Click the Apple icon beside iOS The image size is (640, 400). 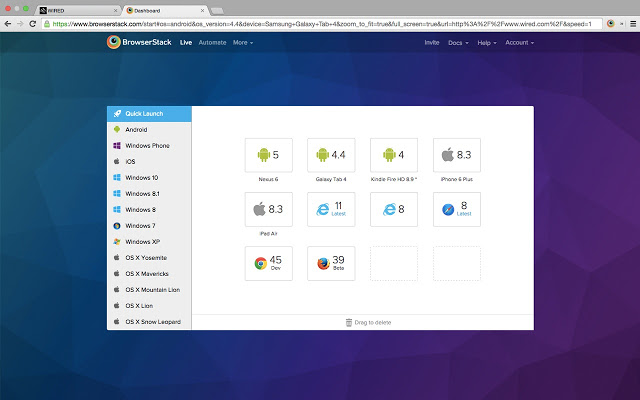click(116, 161)
